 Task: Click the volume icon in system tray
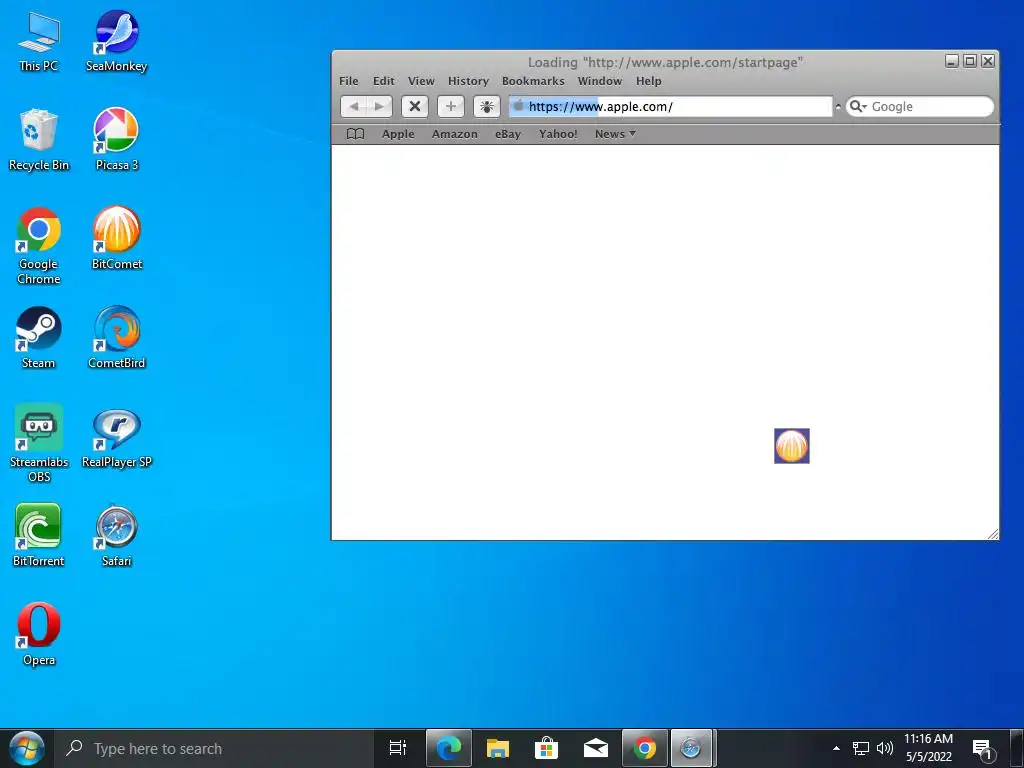point(885,748)
